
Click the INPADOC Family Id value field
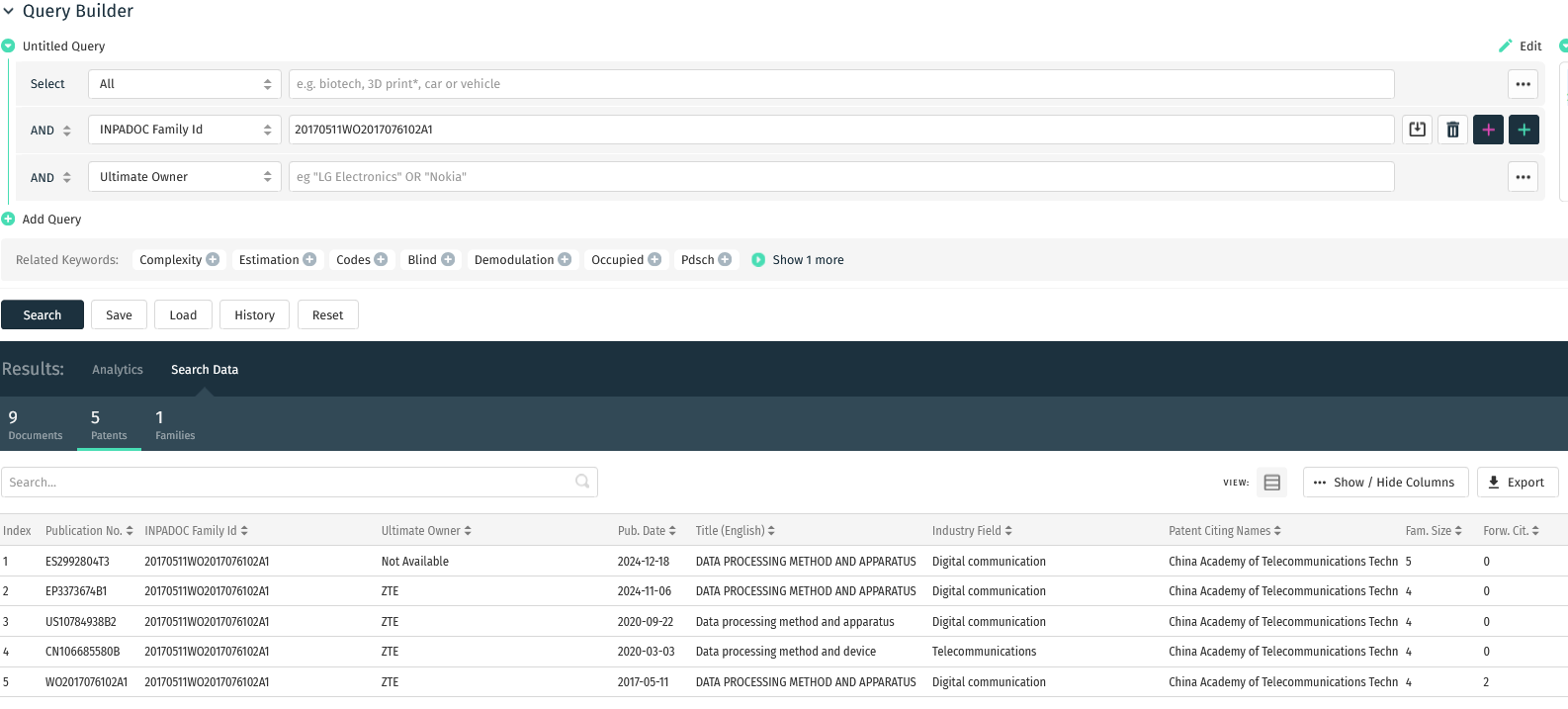coord(841,130)
